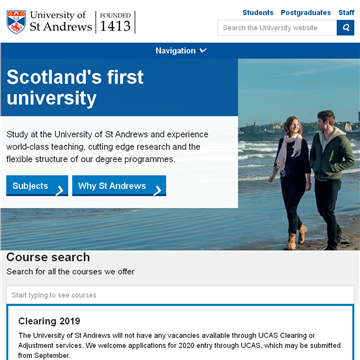Click the Subjects button

pos(37,186)
